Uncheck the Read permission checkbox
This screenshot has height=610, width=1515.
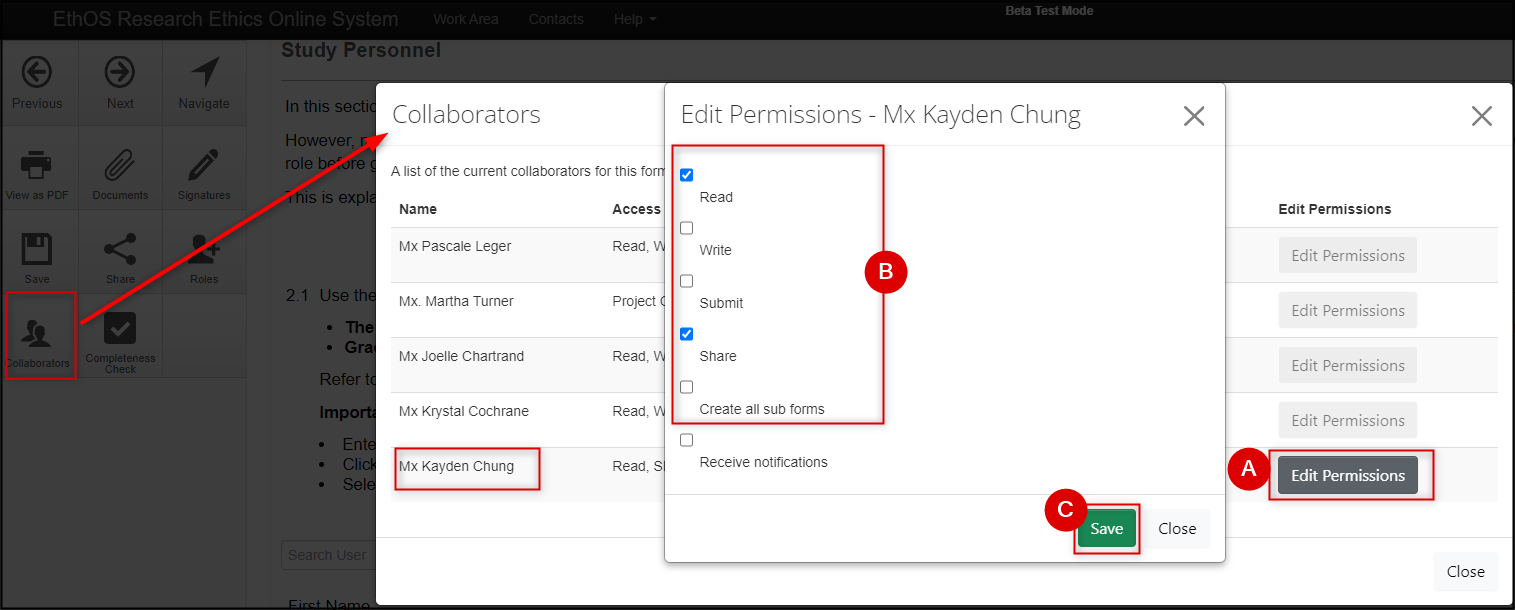(687, 175)
